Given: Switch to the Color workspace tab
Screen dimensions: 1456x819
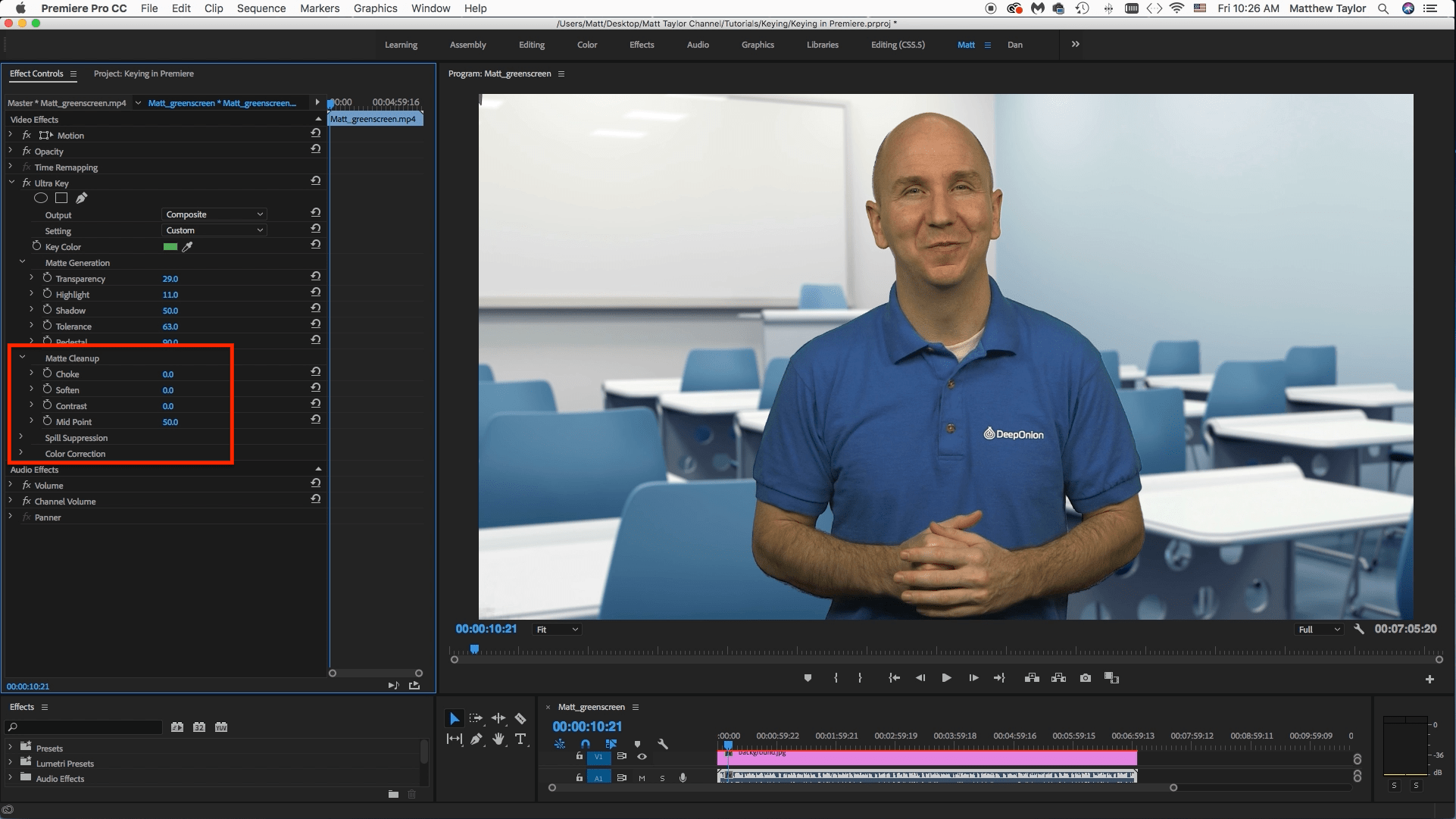Looking at the screenshot, I should click(587, 45).
